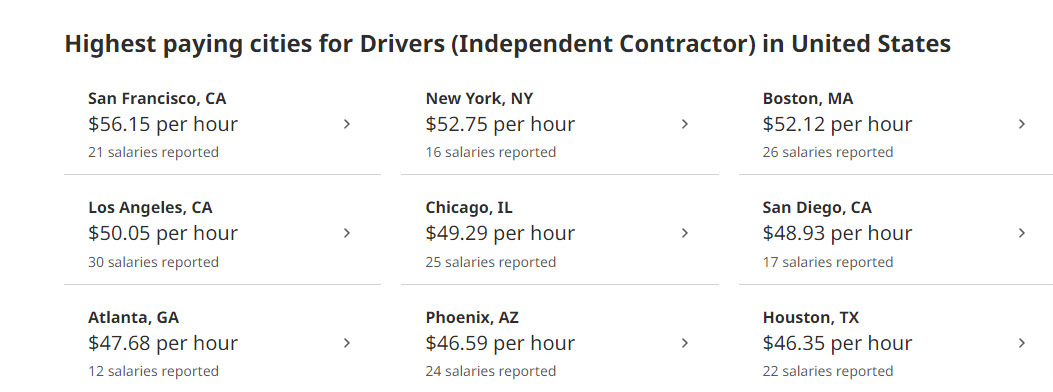Click the $56.15 per hour salary text
Image resolution: width=1053 pixels, height=392 pixels.
tap(163, 124)
